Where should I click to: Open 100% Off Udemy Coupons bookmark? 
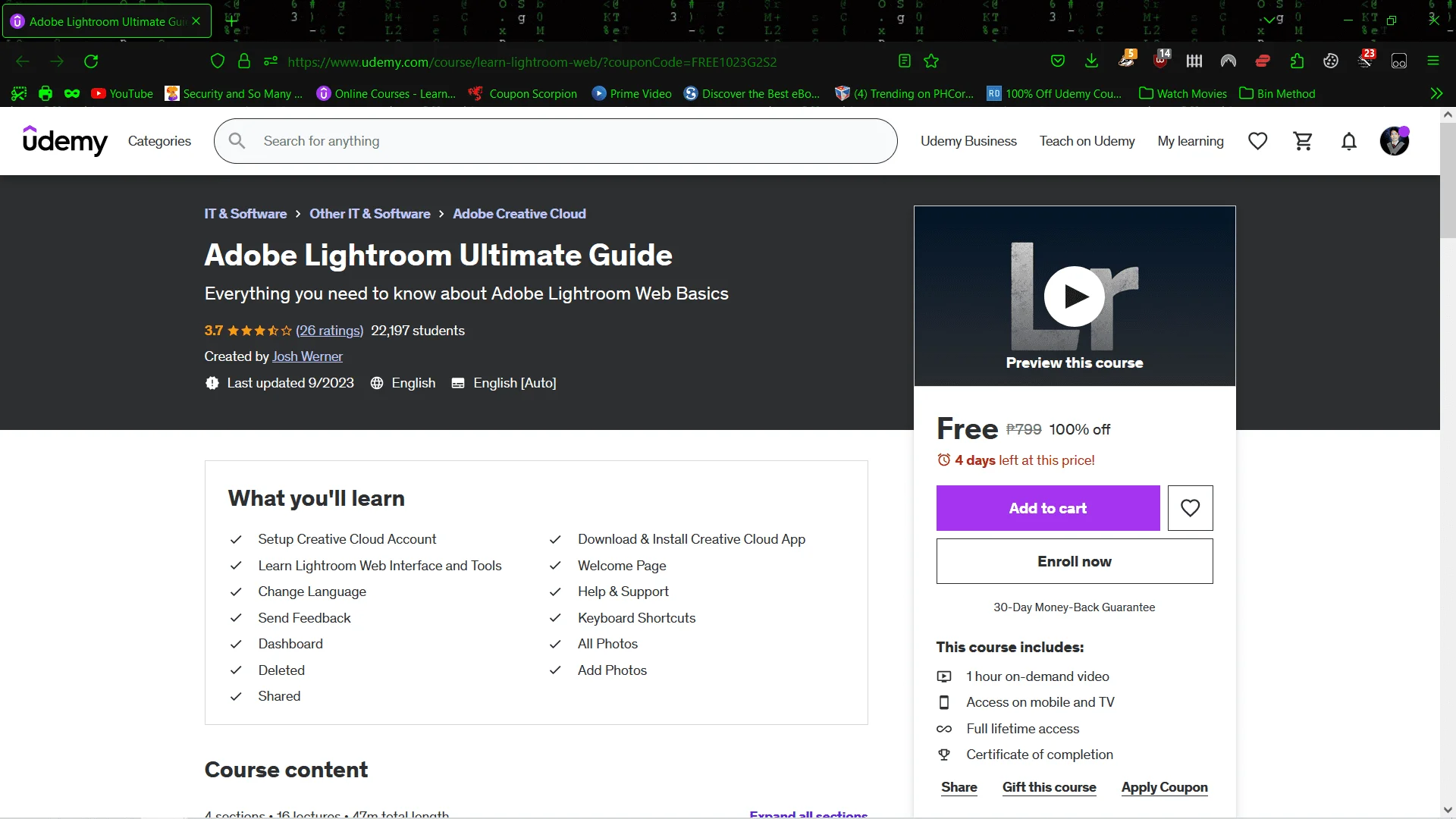pos(1054,93)
